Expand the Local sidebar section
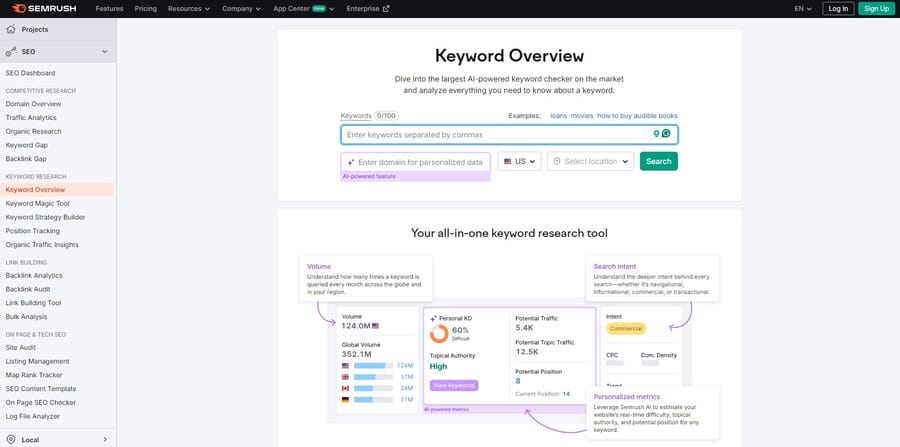Screen dimensions: 900x447 pyautogui.click(x=105, y=440)
